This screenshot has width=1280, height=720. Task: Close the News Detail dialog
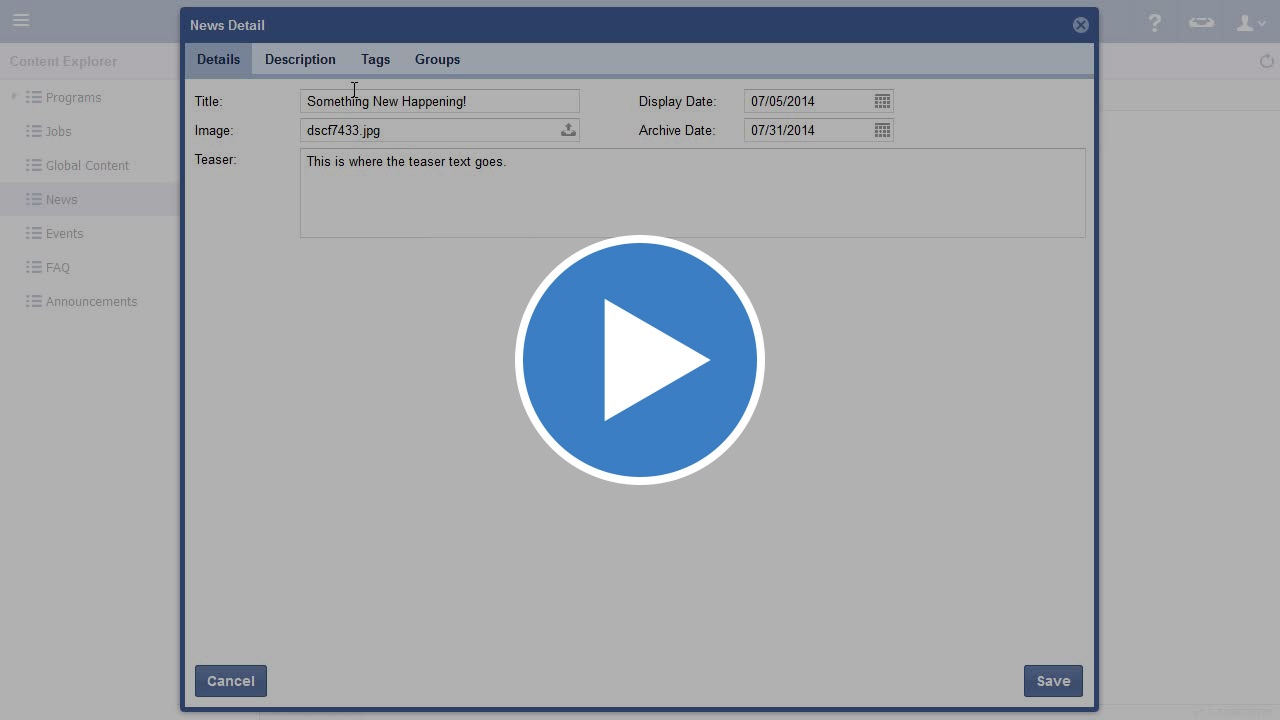(1080, 25)
